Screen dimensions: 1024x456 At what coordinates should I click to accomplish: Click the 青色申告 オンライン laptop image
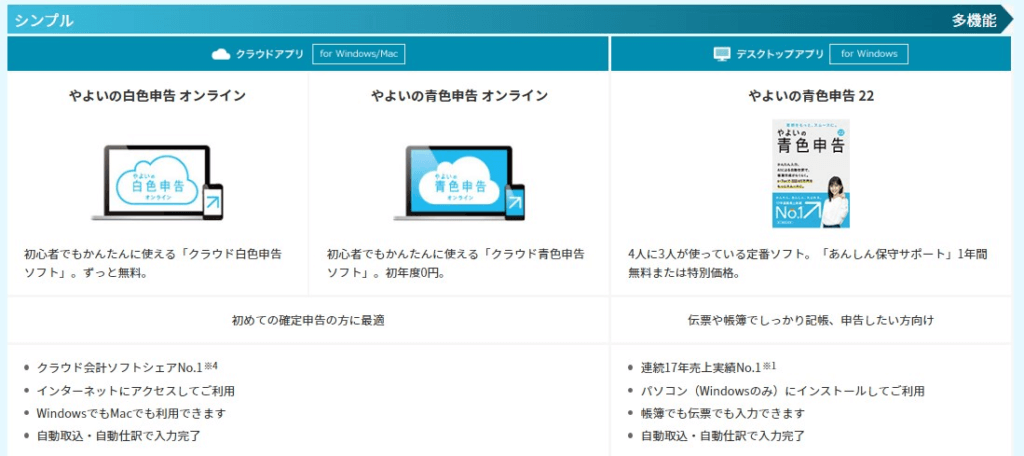tap(459, 182)
